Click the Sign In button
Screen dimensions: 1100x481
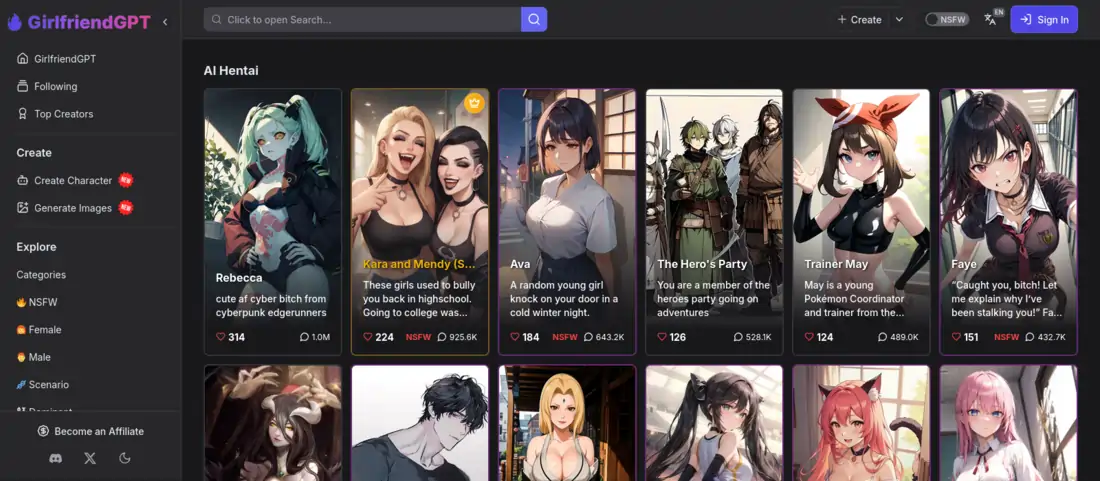click(x=1044, y=20)
